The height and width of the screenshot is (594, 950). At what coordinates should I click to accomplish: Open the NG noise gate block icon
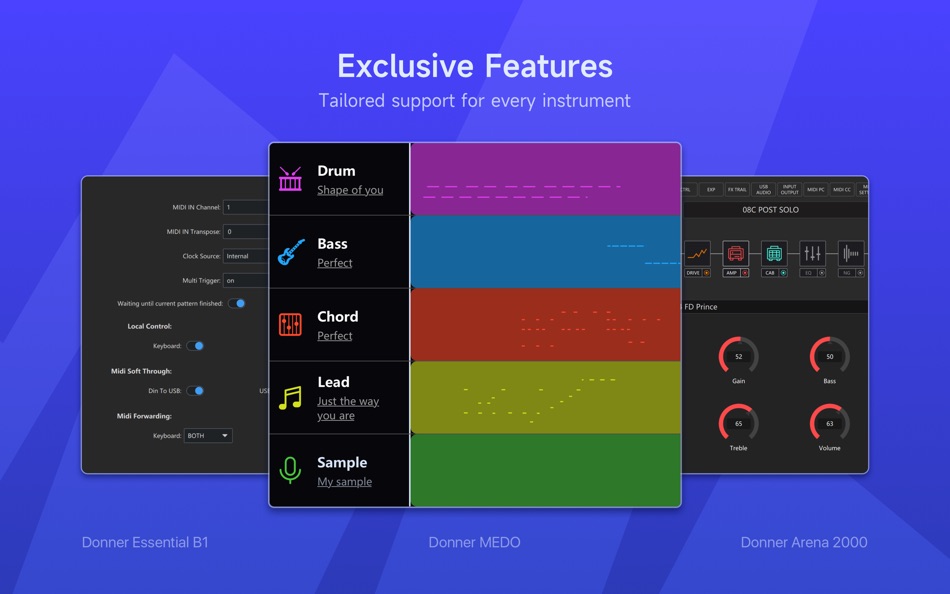coord(851,253)
